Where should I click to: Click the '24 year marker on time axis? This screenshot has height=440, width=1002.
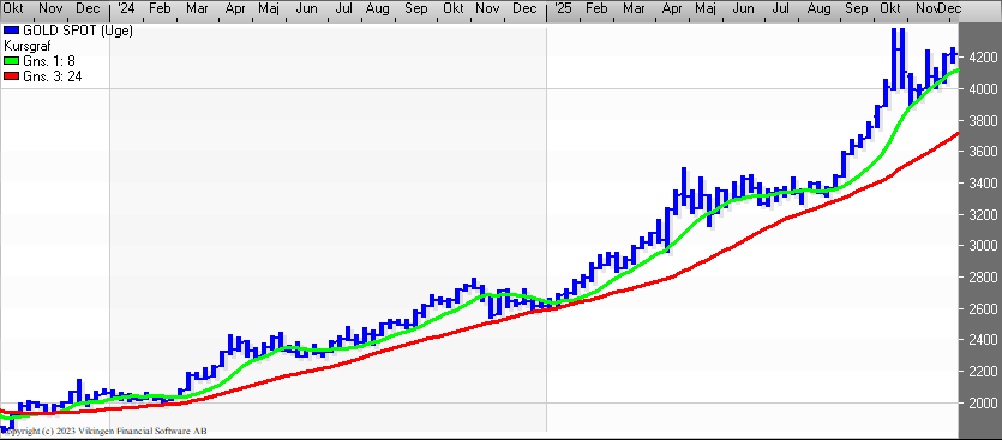pyautogui.click(x=123, y=8)
